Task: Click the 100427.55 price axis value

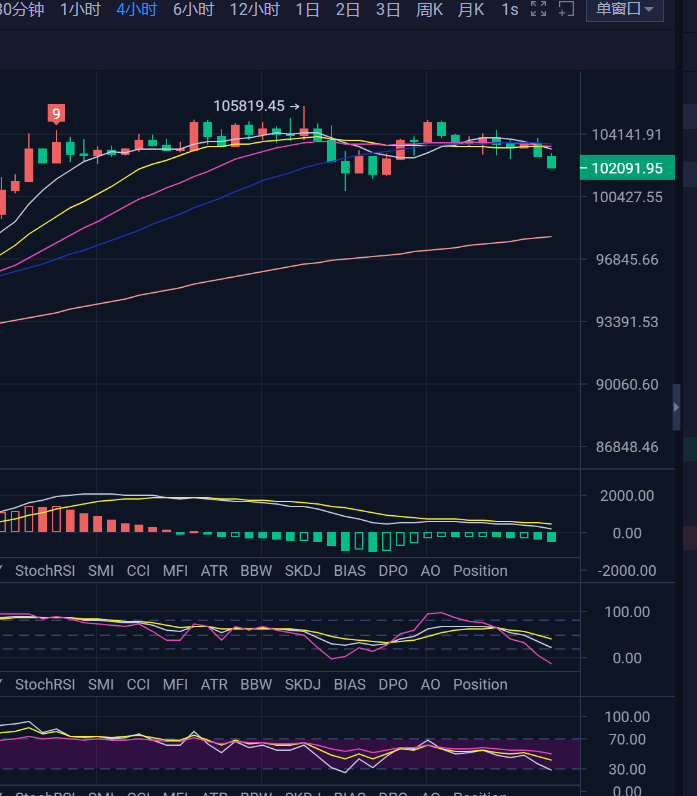Action: coord(627,197)
